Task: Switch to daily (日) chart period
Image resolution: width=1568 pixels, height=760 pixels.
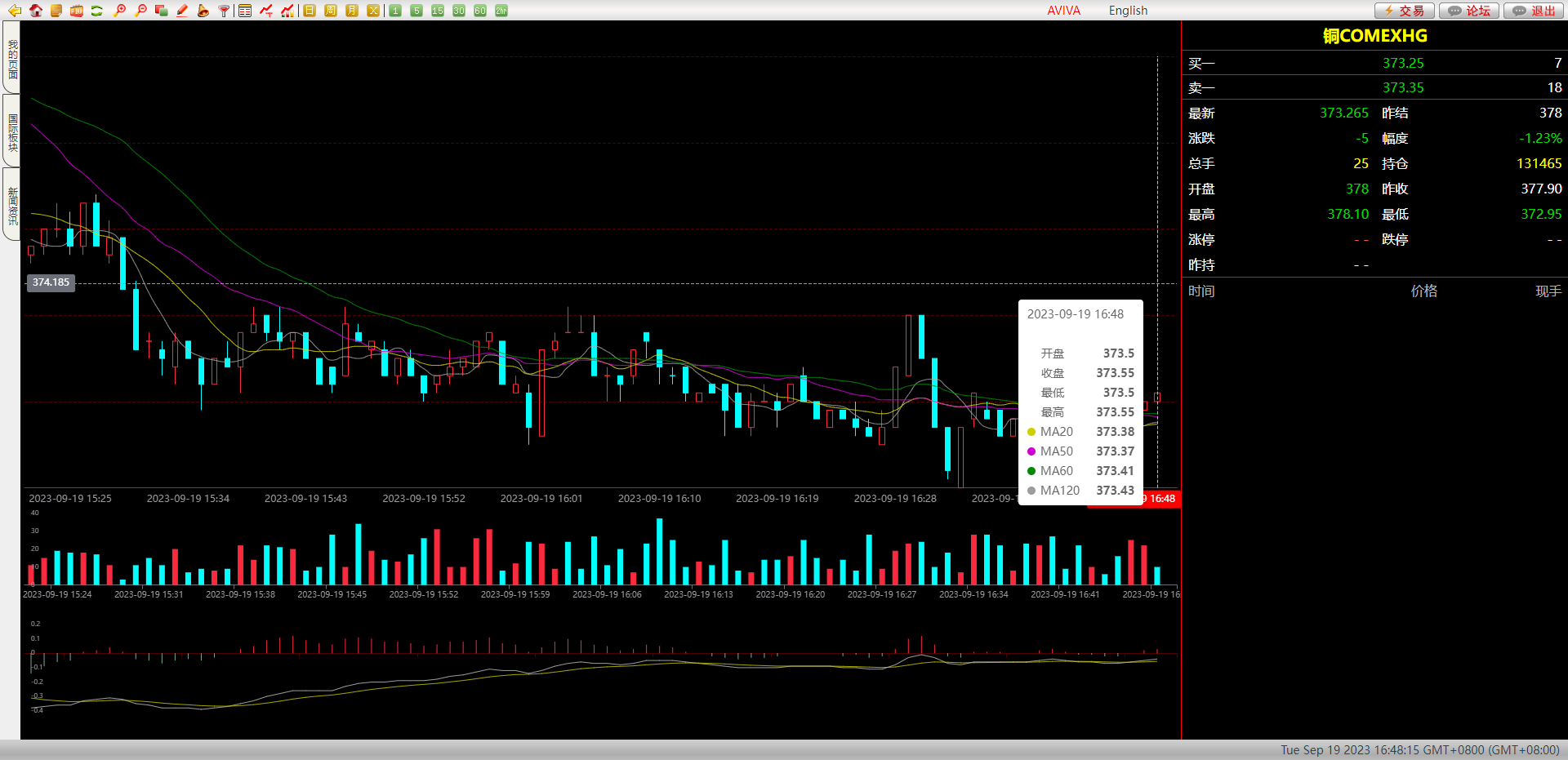Action: click(x=310, y=11)
